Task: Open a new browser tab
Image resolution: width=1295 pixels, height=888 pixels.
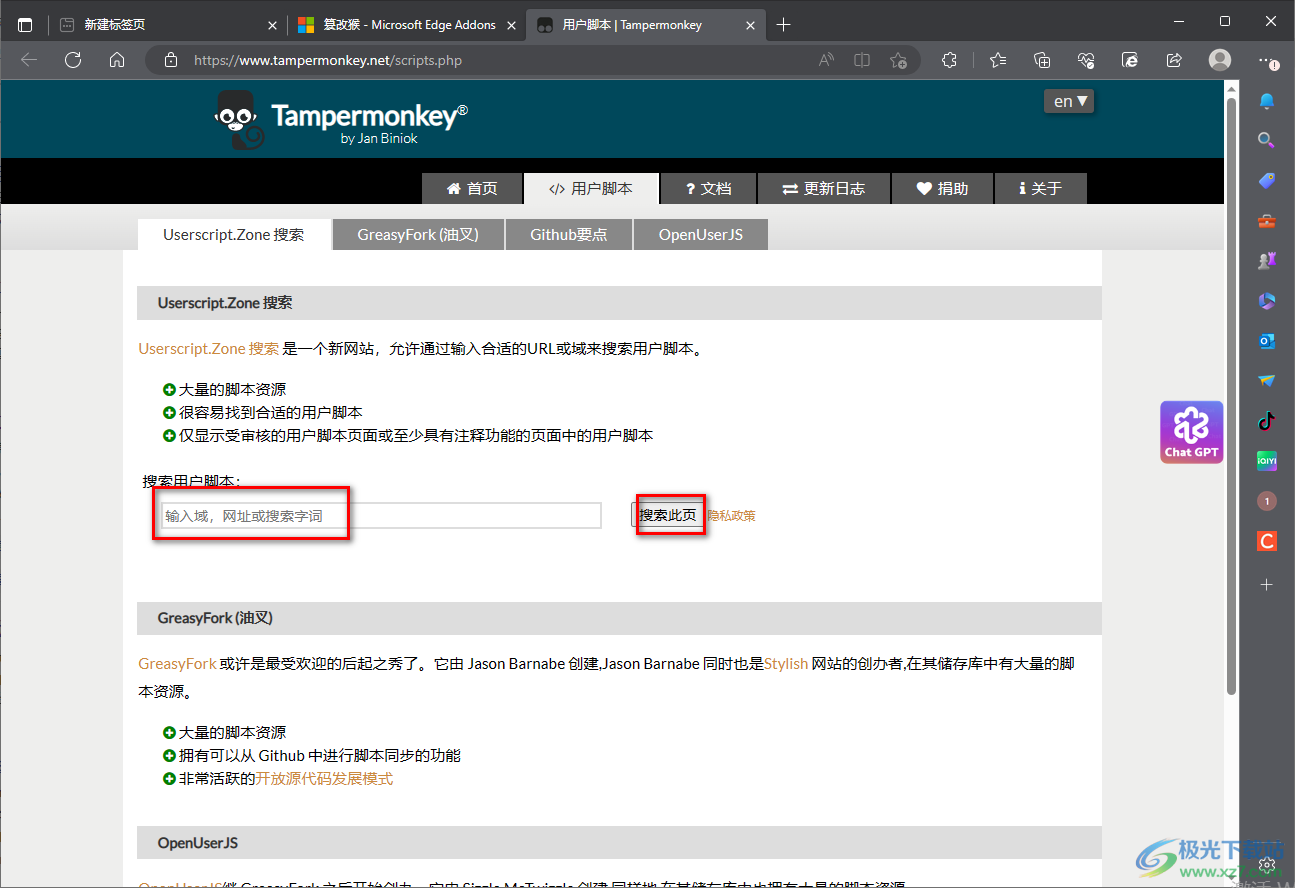Action: pos(783,25)
